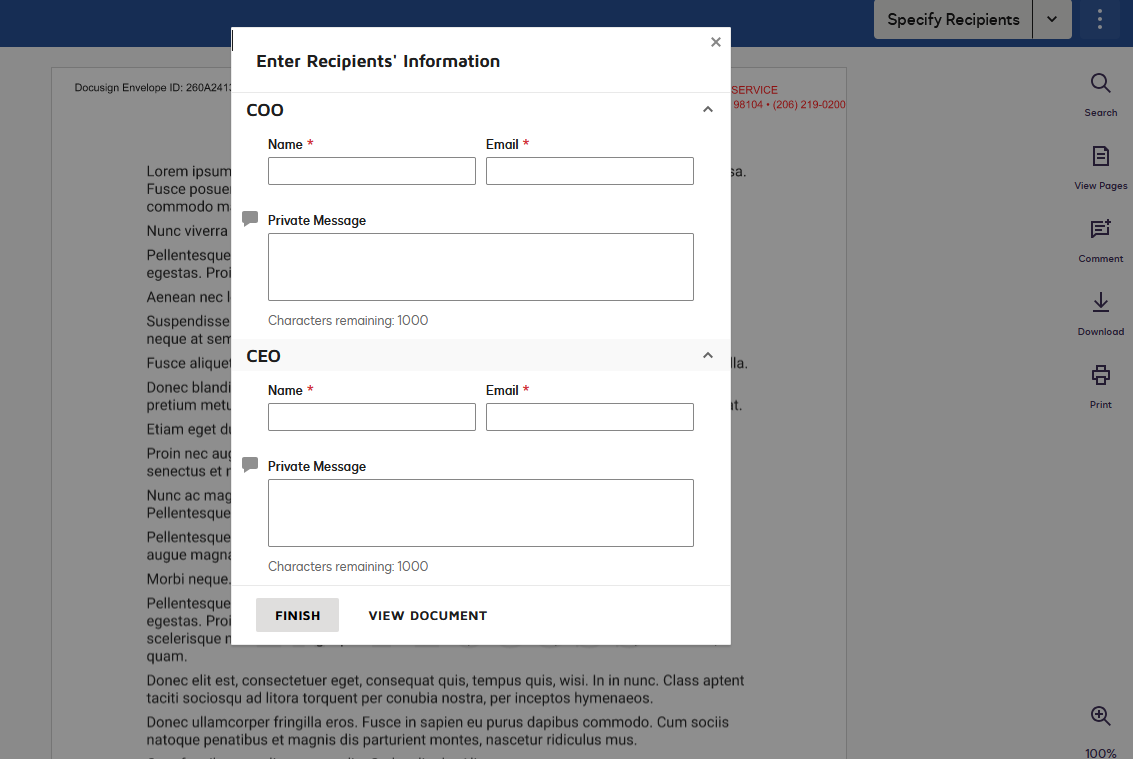Focus the CEO Name field
The height and width of the screenshot is (759, 1133).
coord(371,417)
